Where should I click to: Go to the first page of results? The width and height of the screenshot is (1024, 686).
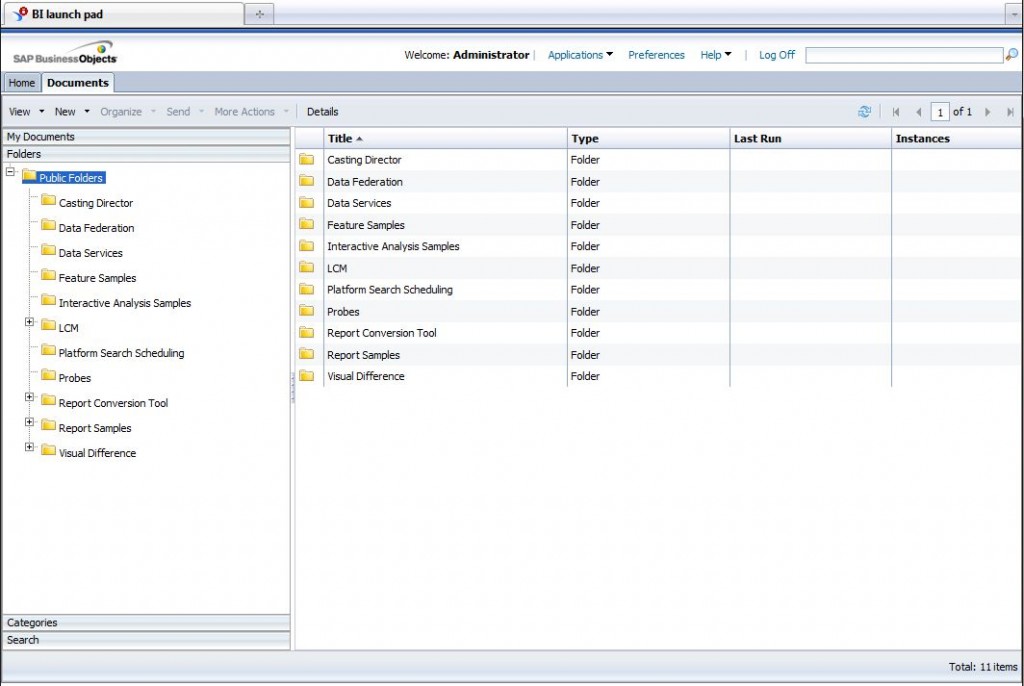point(896,112)
